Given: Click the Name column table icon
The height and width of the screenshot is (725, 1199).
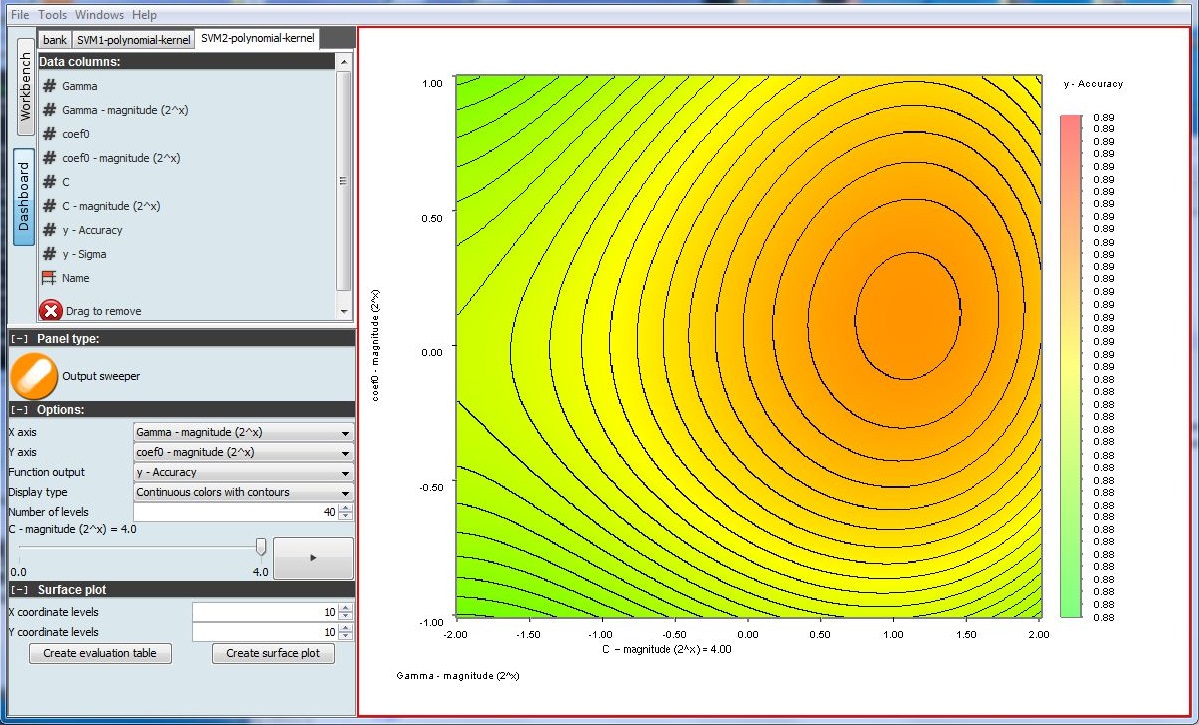Looking at the screenshot, I should tap(49, 278).
